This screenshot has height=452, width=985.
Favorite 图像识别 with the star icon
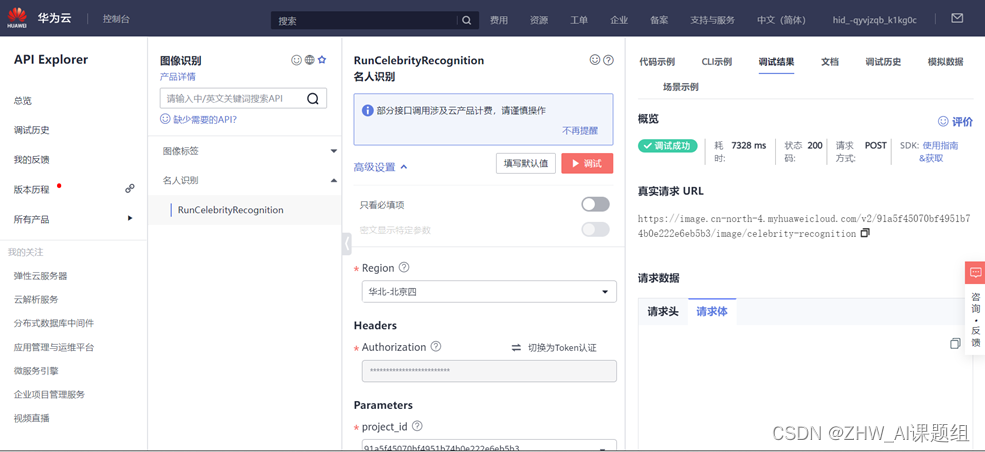[x=322, y=60]
